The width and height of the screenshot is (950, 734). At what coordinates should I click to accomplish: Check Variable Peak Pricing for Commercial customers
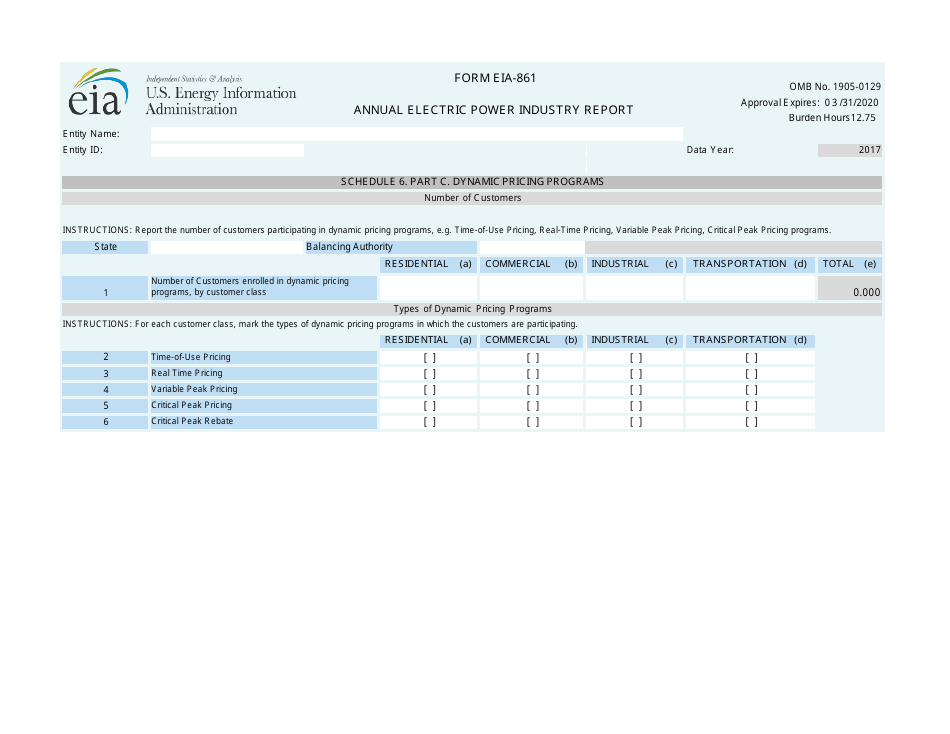531,389
